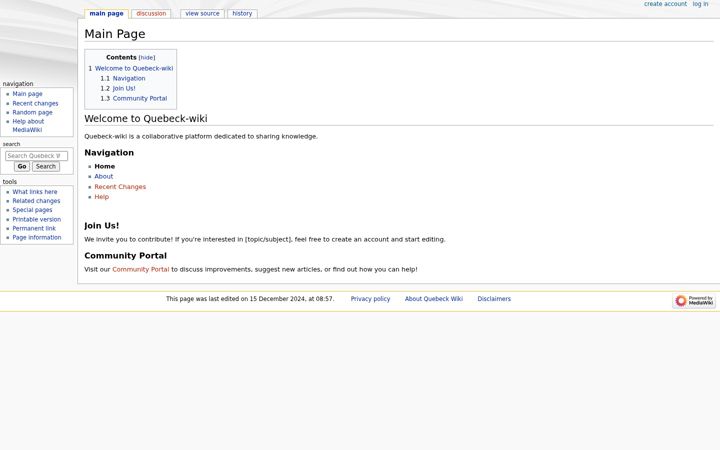Jump to 1.3 Community Portal in contents
This screenshot has width=720, height=450.
coord(134,99)
